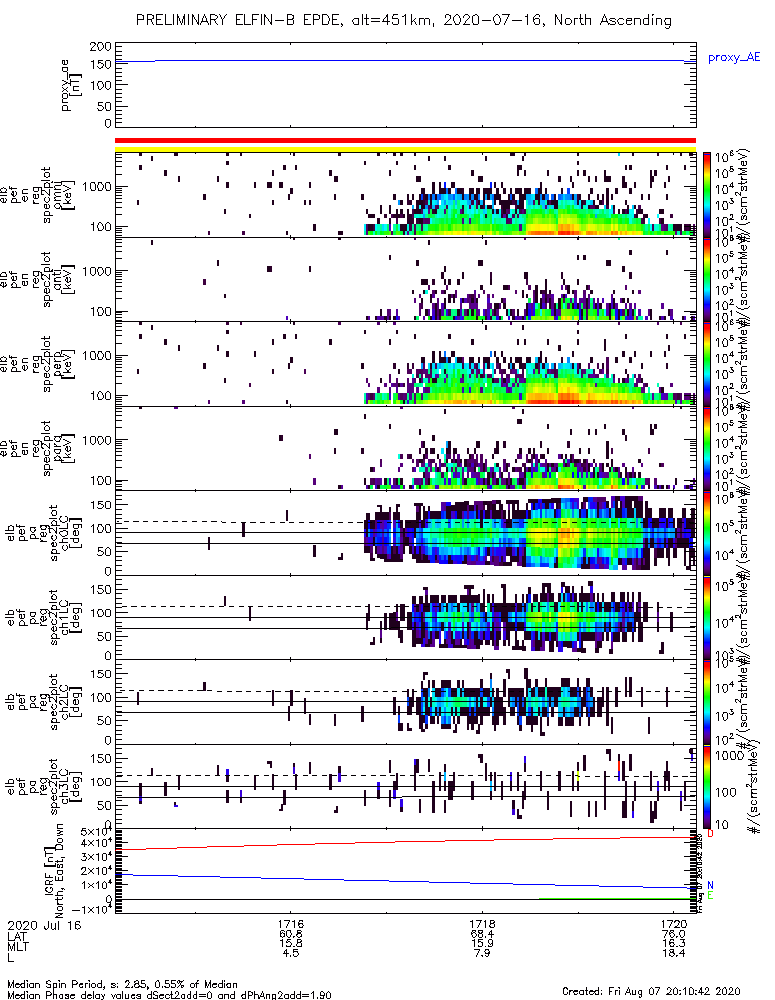775x1000 pixels.
Task: Click the ch2LC pitch-angle color scale bar
Action: (x=707, y=702)
